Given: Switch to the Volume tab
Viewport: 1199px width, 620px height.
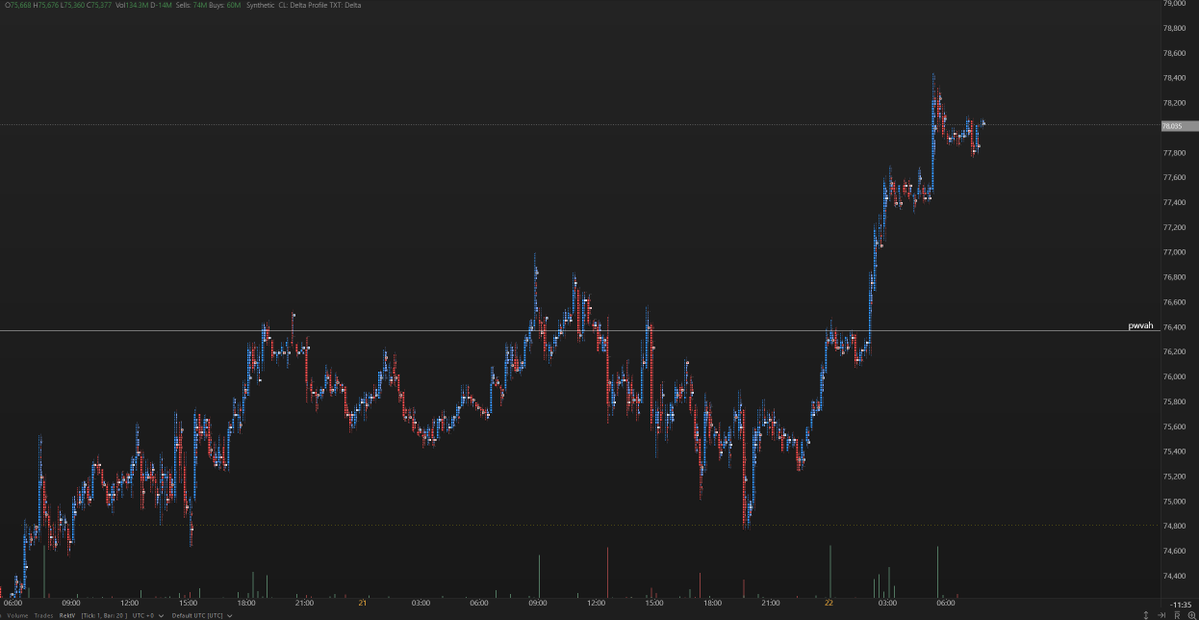Looking at the screenshot, I should click(18, 615).
